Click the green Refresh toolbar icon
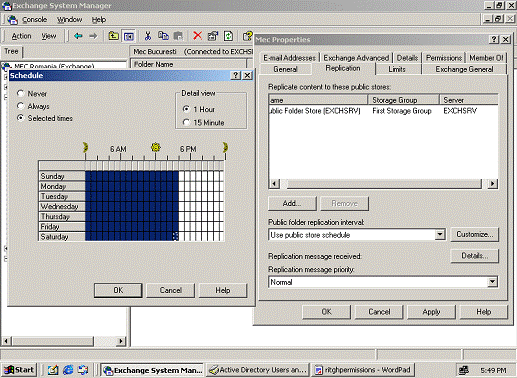Image resolution: width=517 pixels, height=378 pixels. click(x=228, y=36)
